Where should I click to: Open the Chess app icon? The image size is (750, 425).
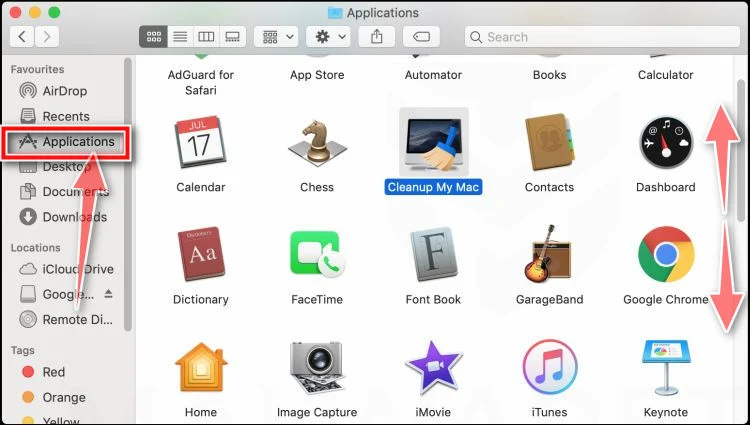(x=317, y=142)
